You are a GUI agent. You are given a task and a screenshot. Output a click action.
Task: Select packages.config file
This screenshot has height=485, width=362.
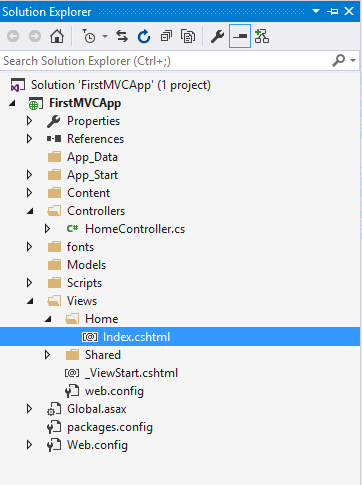click(110, 427)
